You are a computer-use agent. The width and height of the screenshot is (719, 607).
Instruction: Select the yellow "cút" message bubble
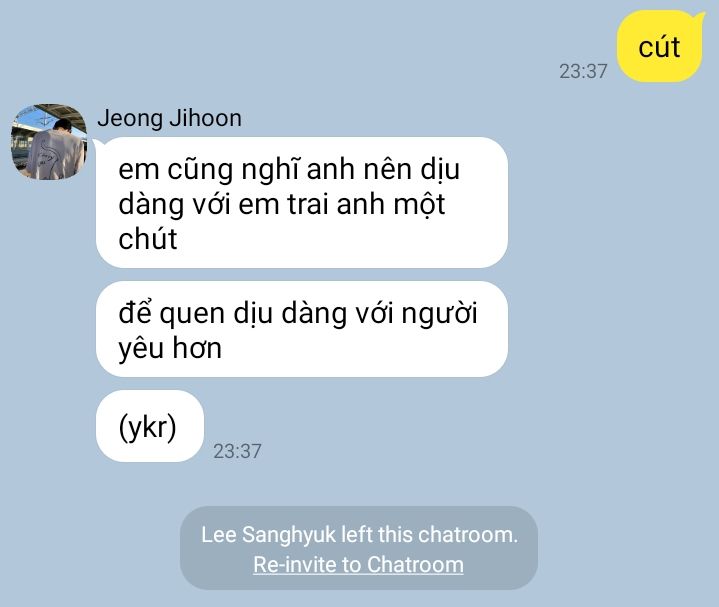[660, 47]
